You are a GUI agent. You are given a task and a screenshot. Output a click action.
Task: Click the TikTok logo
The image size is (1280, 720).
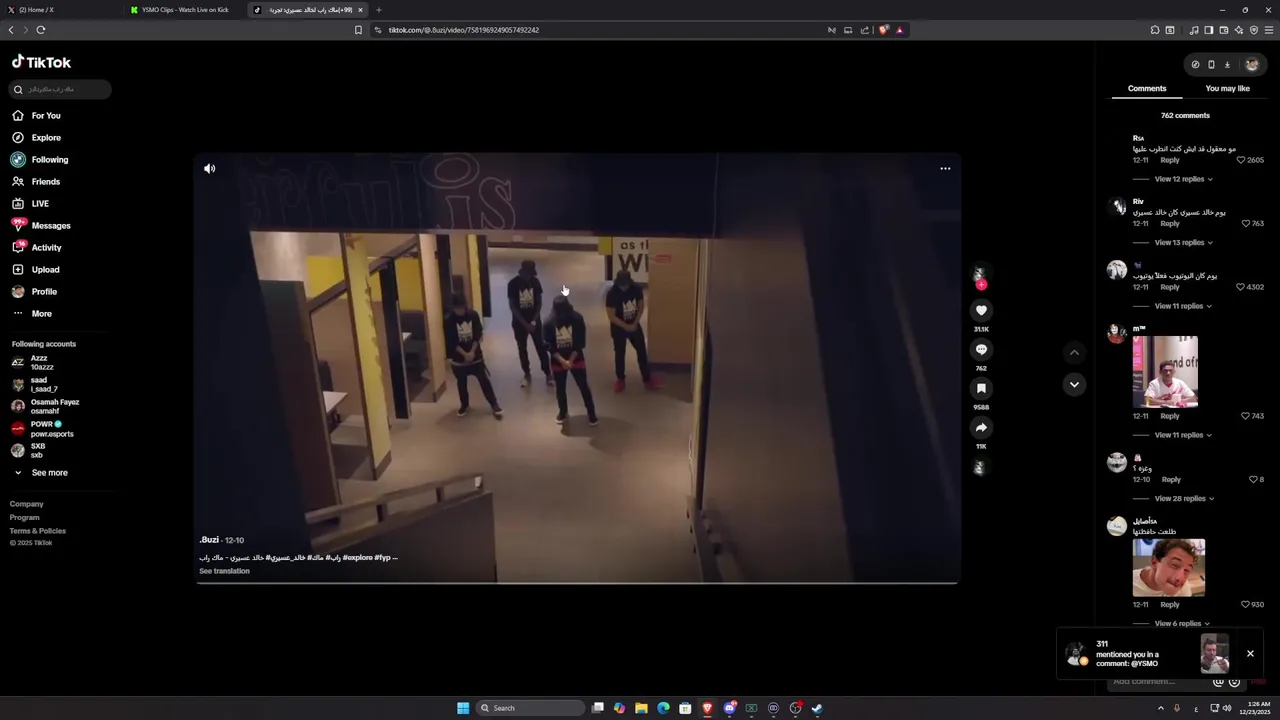(41, 62)
